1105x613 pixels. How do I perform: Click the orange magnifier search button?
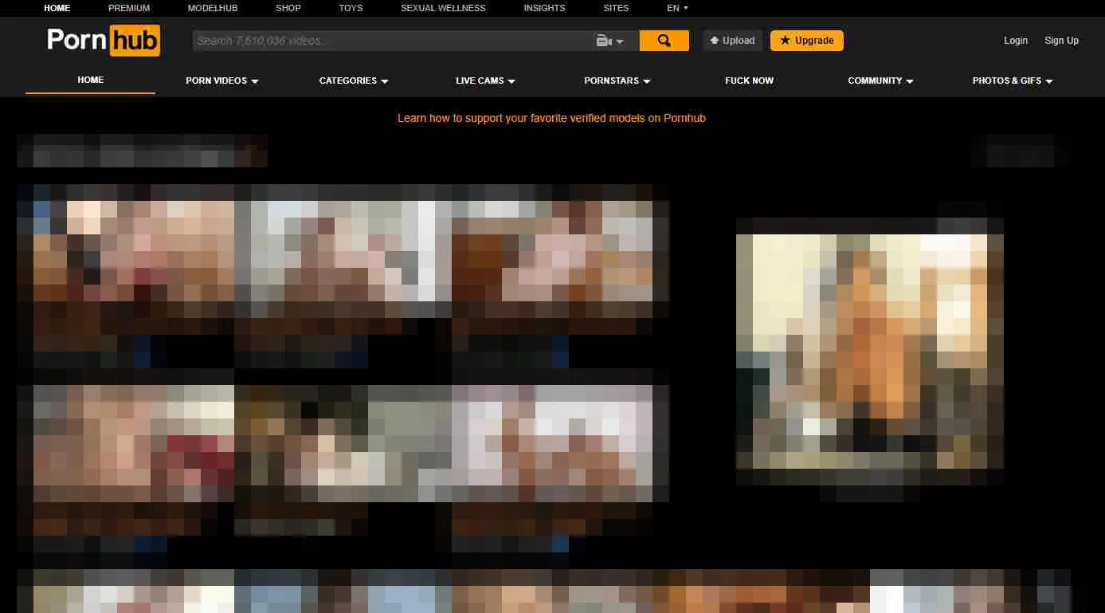(664, 41)
